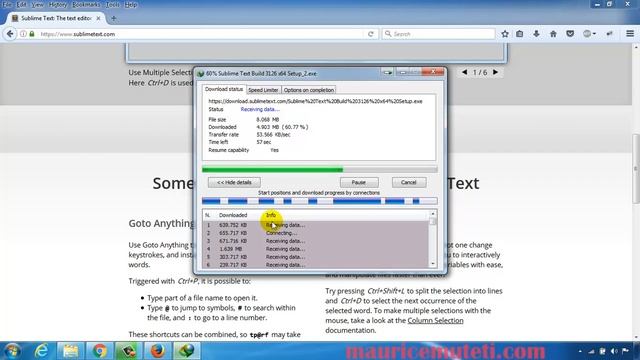Open Google Chrome from taskbar

99,351
